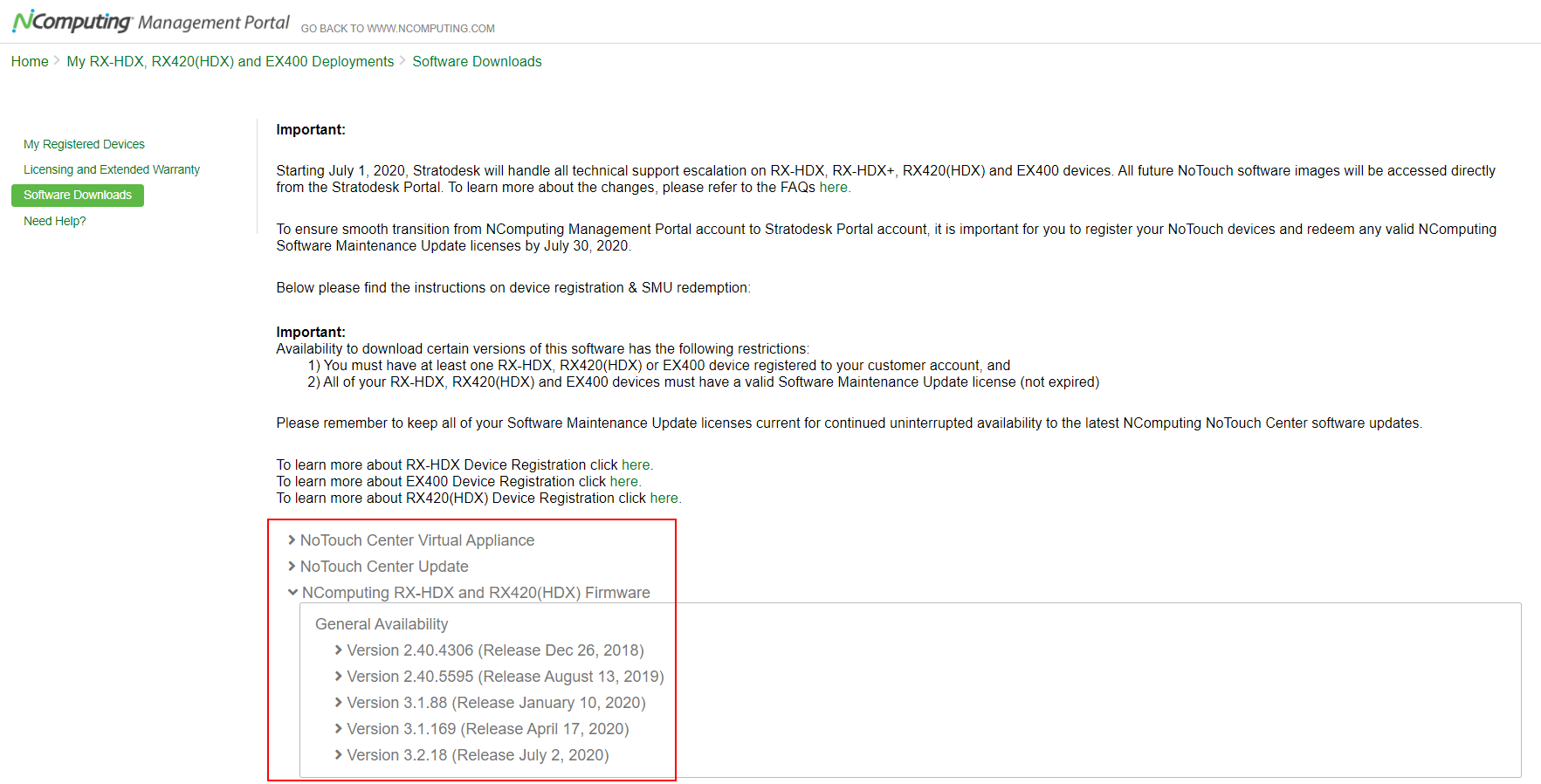Viewport: 1541px width, 784px height.
Task: Expand NoTouch Center Update chevron
Action: click(292, 567)
